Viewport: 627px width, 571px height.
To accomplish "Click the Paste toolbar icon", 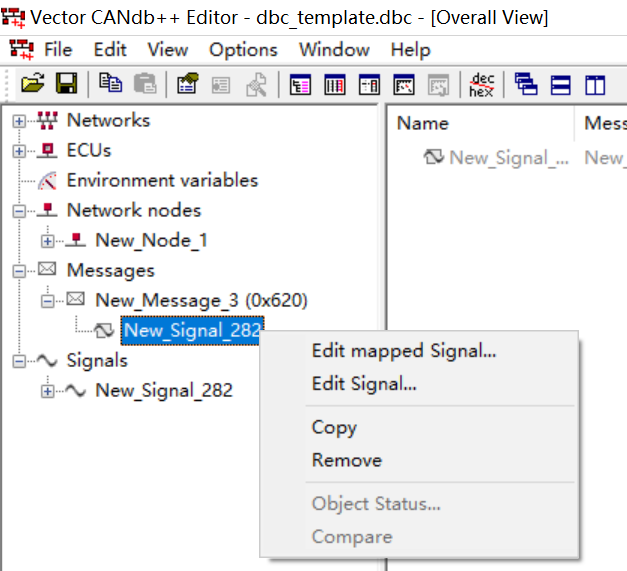I will [x=145, y=84].
